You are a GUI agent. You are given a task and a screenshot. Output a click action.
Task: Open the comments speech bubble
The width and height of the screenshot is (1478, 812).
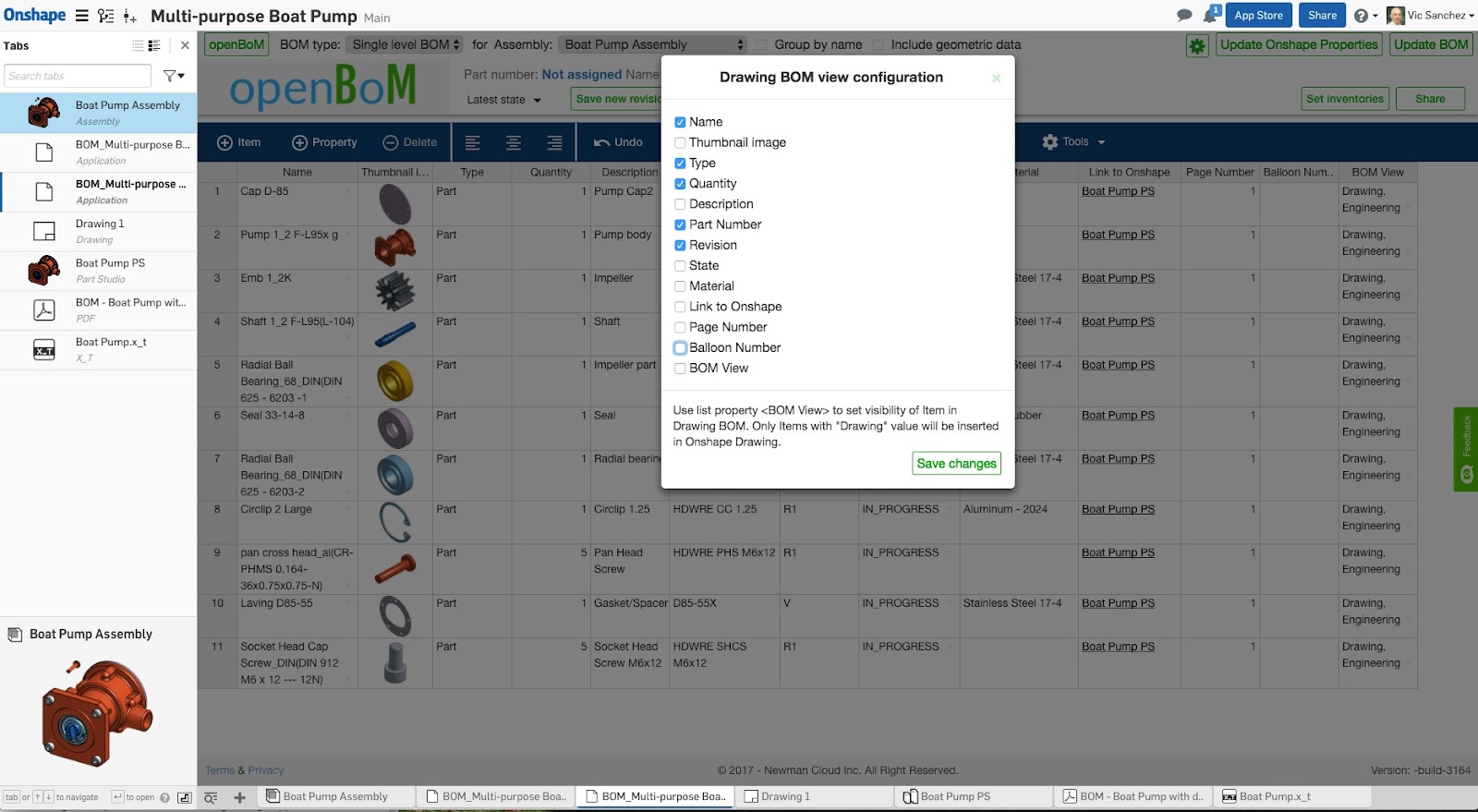coord(1184,15)
